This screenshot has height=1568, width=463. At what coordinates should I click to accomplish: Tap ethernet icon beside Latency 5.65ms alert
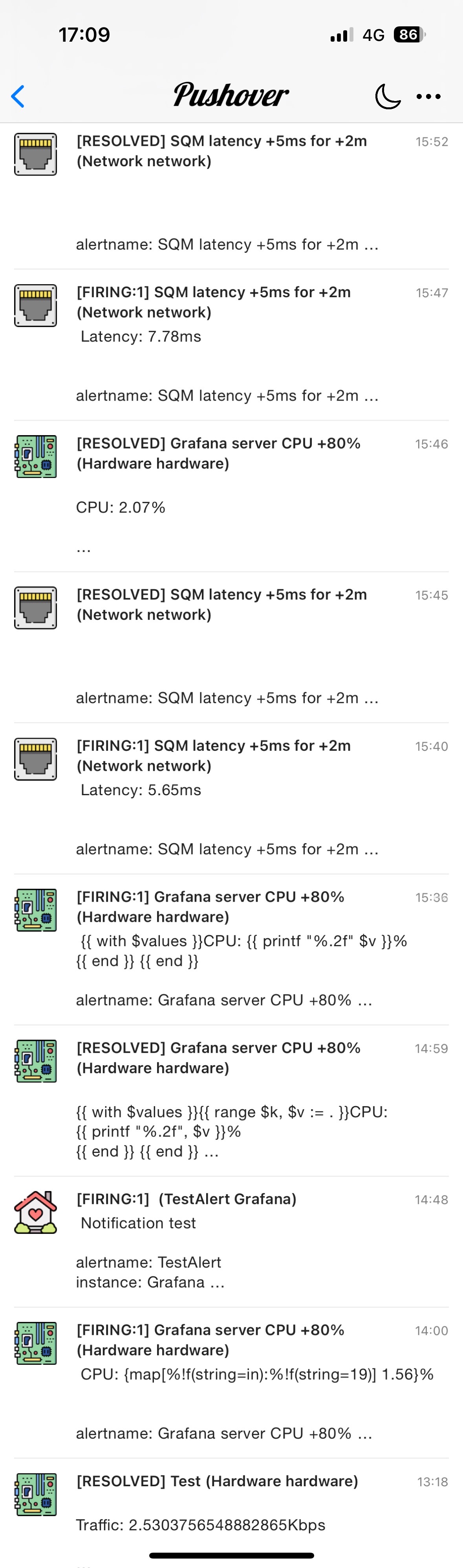coord(35,758)
